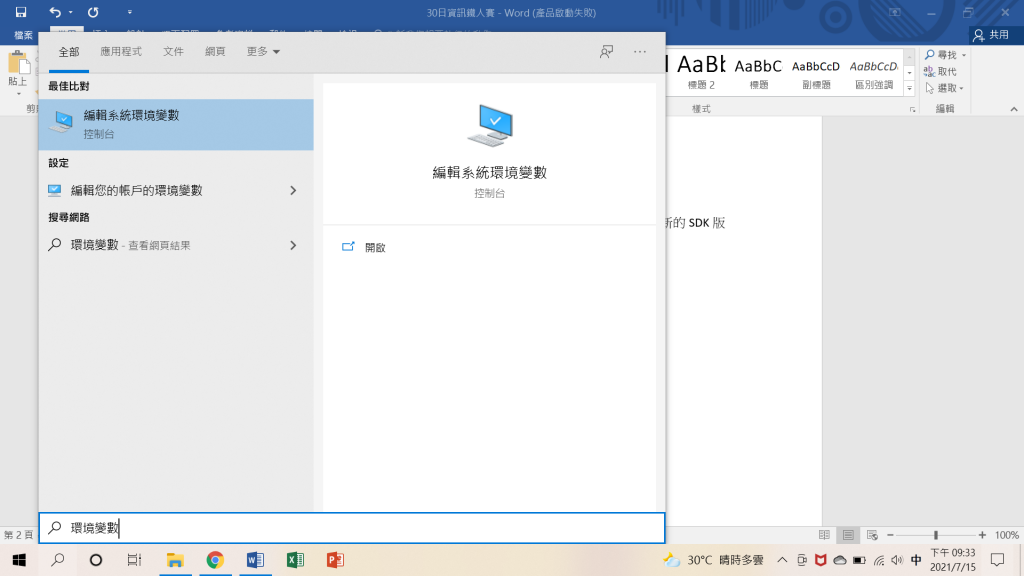Click the zoom slider handle
The height and width of the screenshot is (576, 1024).
pyautogui.click(x=935, y=535)
